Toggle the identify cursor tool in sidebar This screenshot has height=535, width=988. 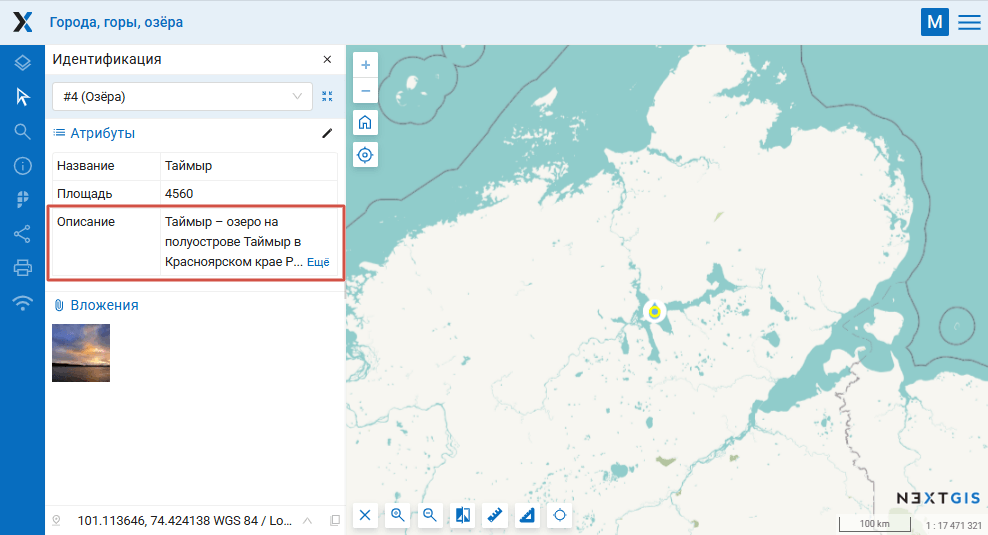22,97
